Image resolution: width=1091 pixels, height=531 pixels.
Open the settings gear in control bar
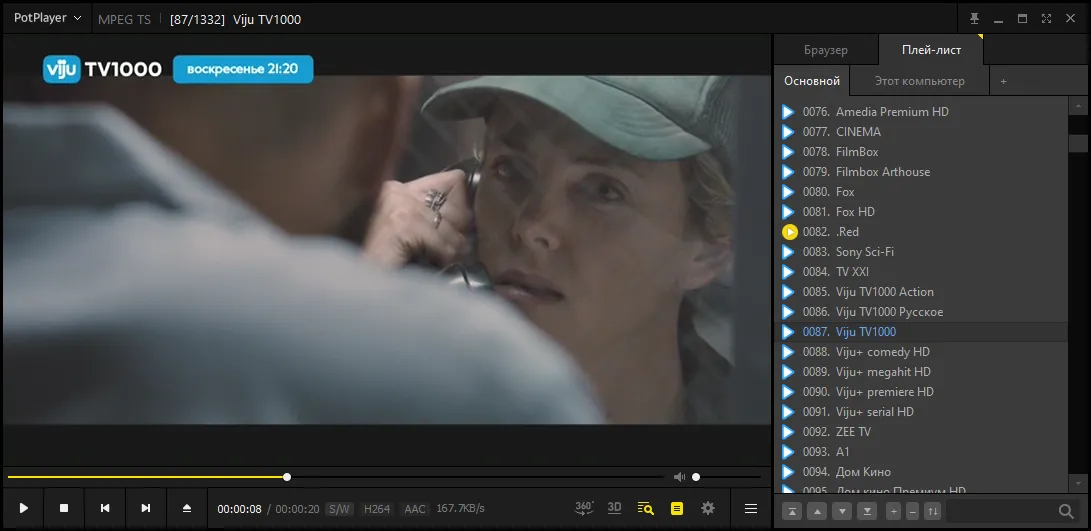[708, 509]
